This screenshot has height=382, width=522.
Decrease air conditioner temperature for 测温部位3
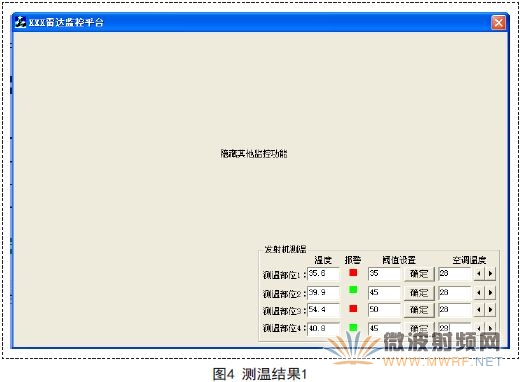[479, 310]
